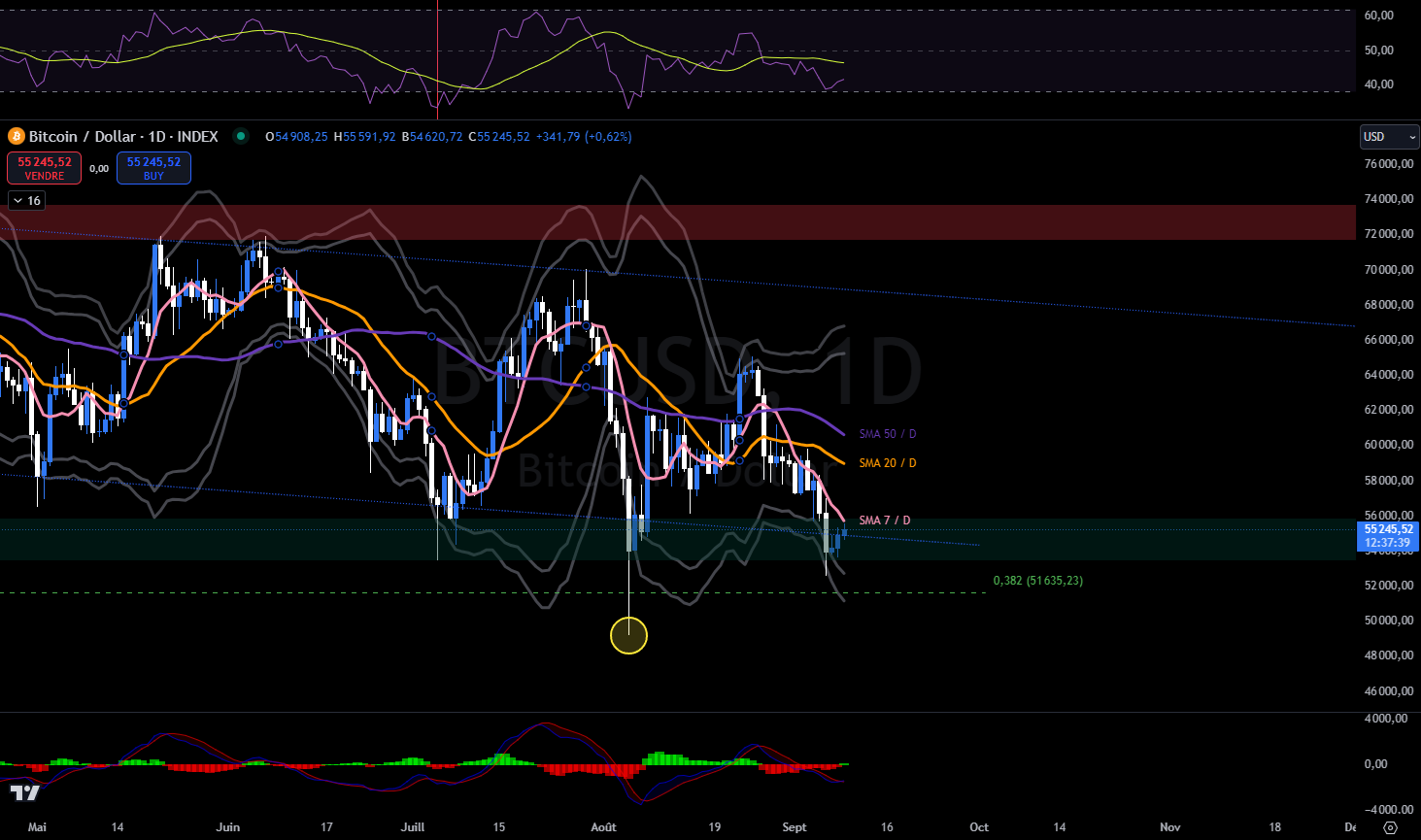1421x840 pixels.
Task: Click the 0,382 Fibonacci level label
Action: 1037,581
